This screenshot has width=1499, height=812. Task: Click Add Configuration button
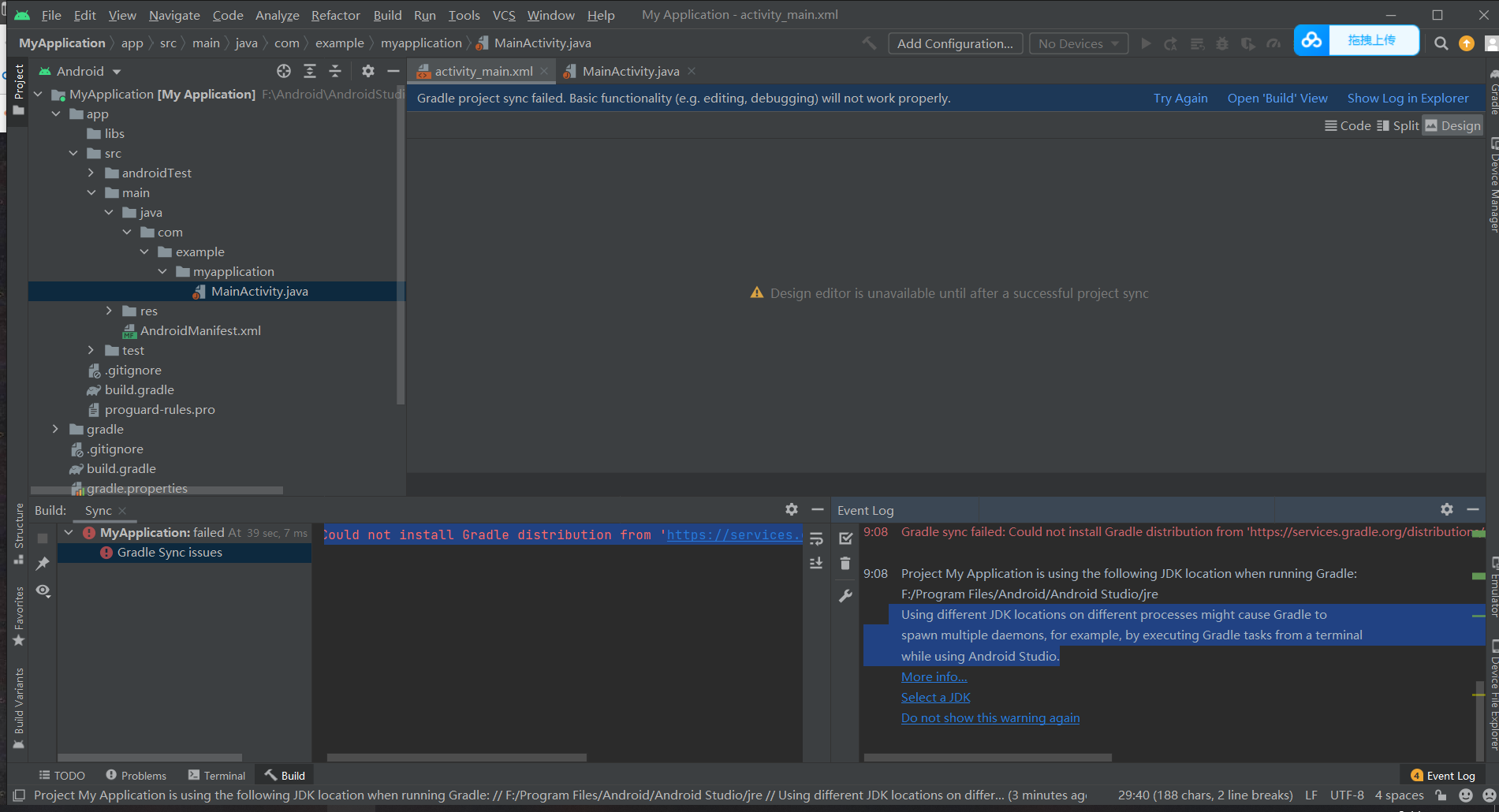955,43
